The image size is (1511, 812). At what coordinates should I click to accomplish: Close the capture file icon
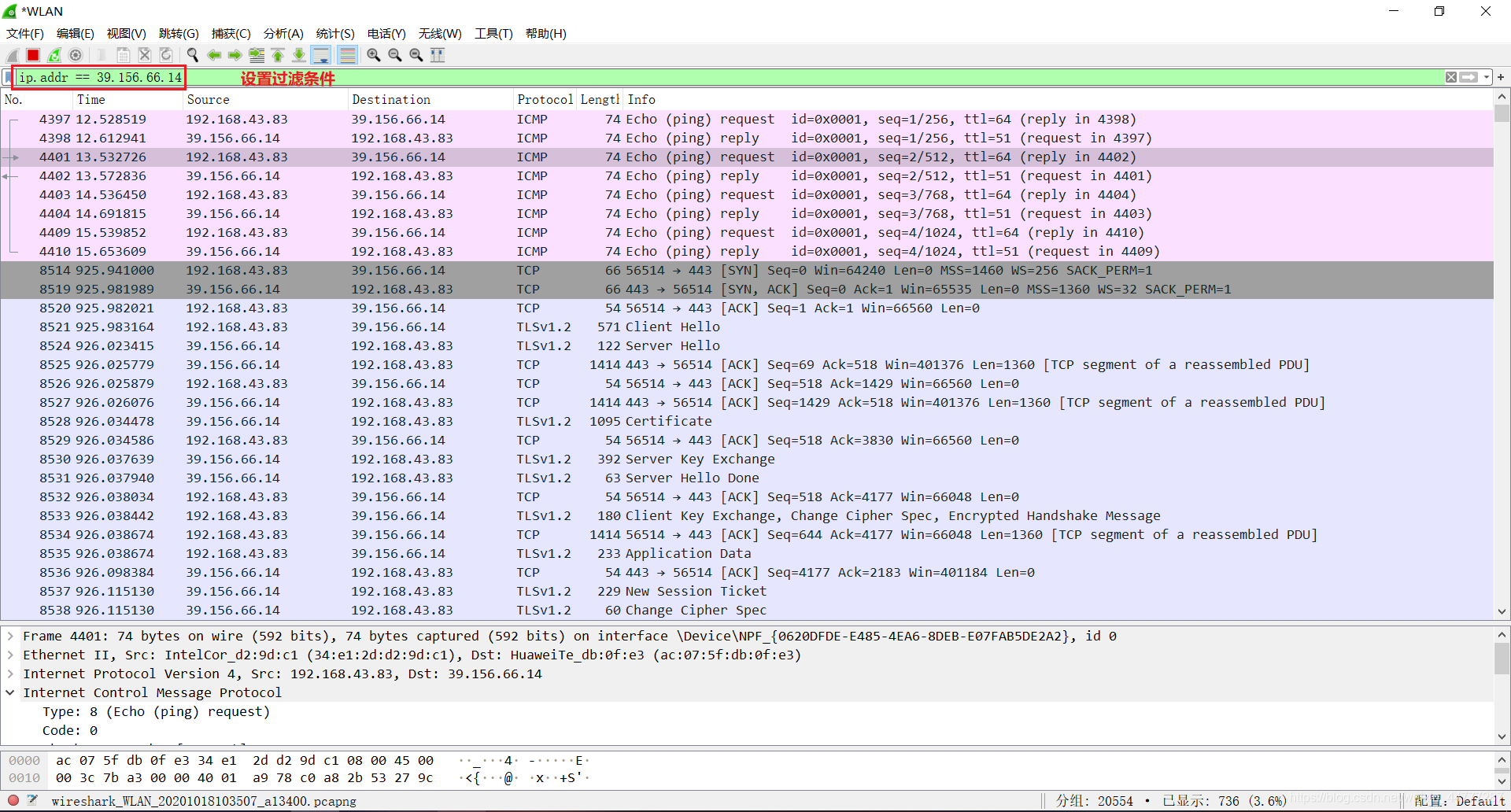[x=145, y=55]
